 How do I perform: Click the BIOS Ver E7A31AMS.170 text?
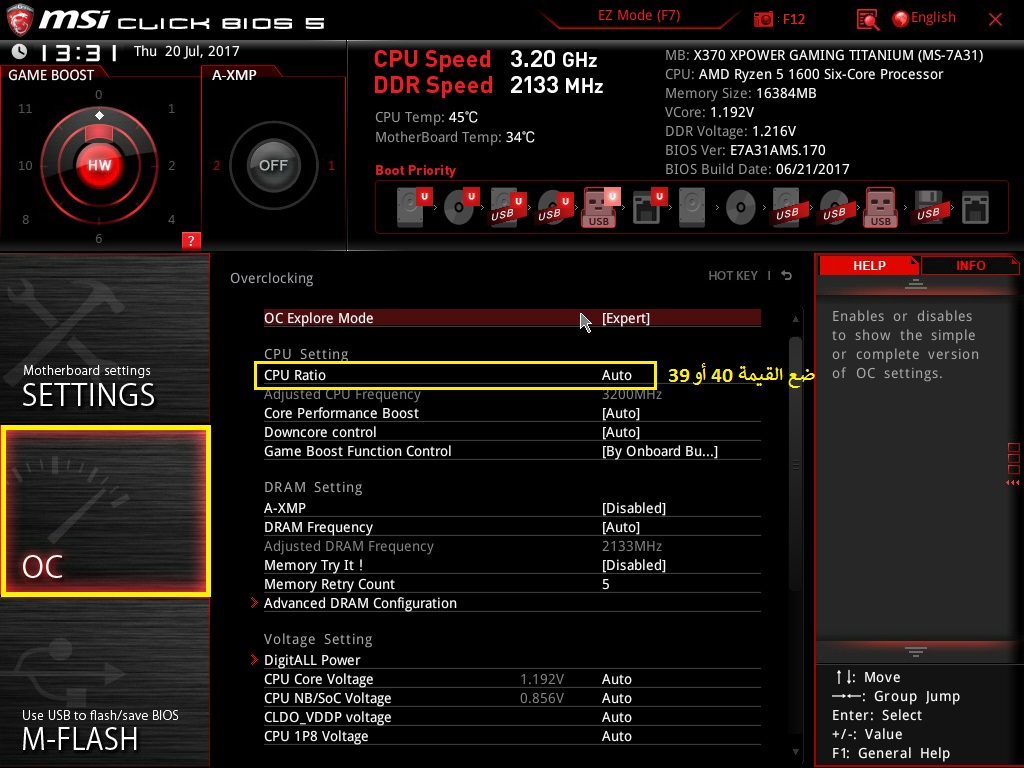pos(745,150)
